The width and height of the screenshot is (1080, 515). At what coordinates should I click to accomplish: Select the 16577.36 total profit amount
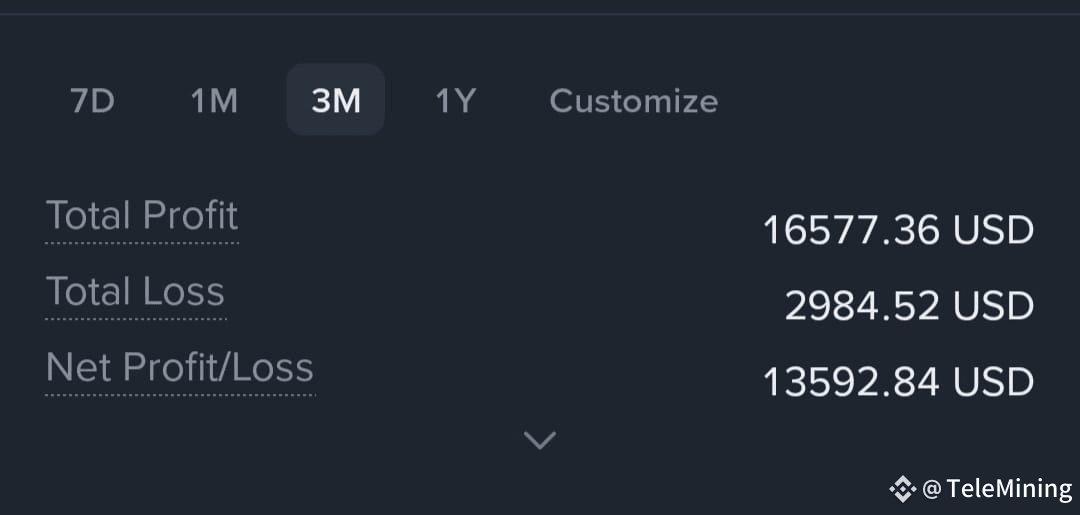point(851,231)
